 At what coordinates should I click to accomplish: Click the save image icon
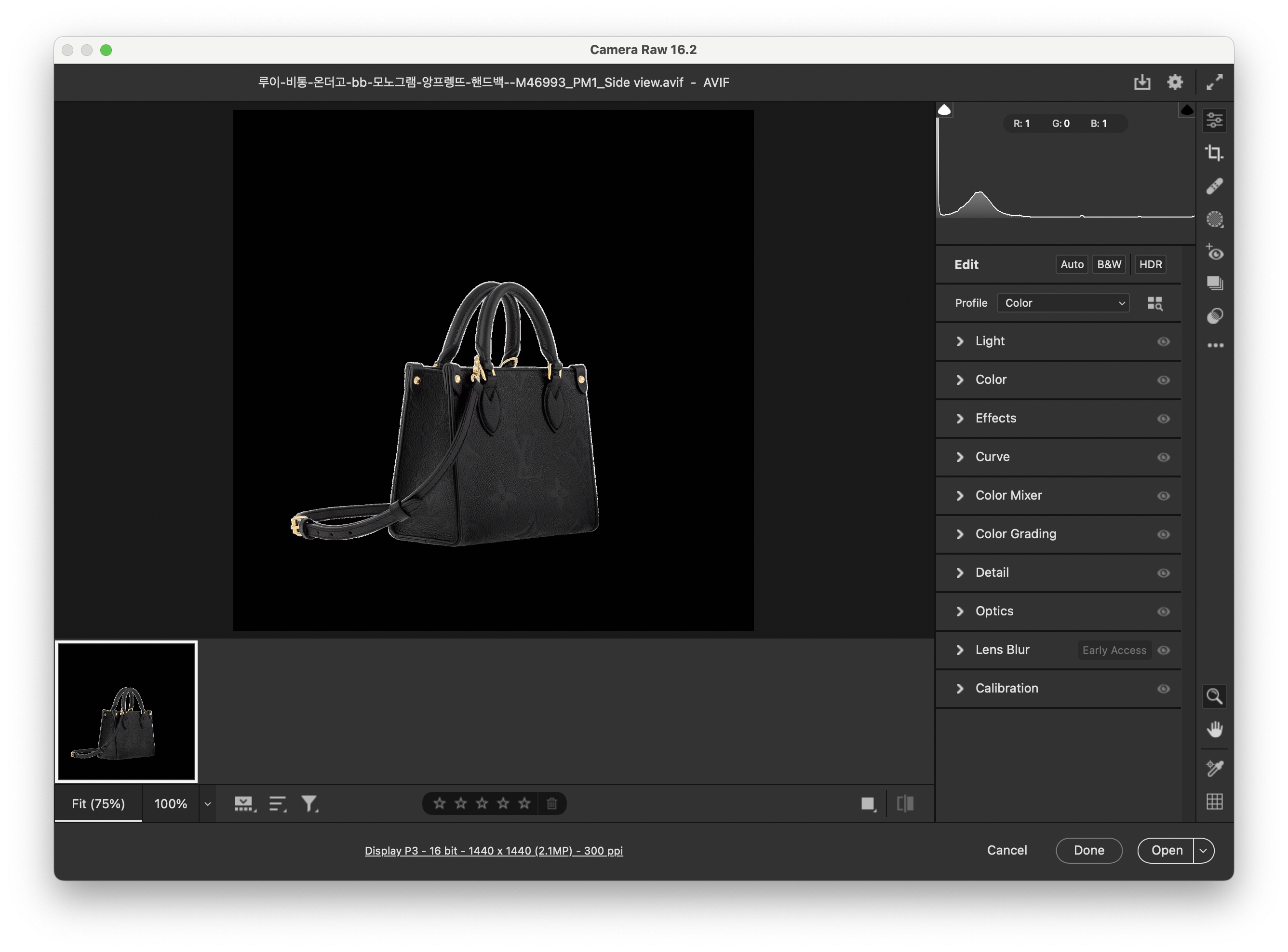(1141, 82)
